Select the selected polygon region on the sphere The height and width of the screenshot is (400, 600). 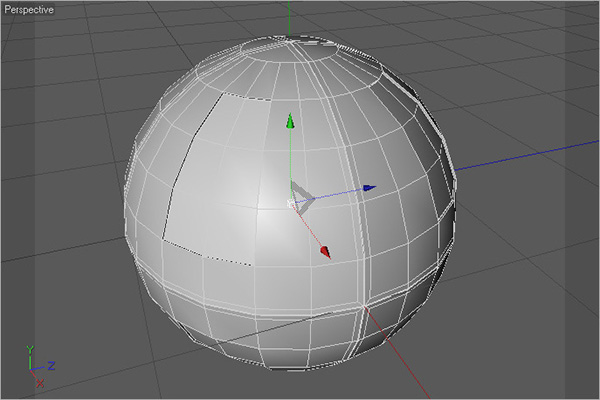(218, 180)
